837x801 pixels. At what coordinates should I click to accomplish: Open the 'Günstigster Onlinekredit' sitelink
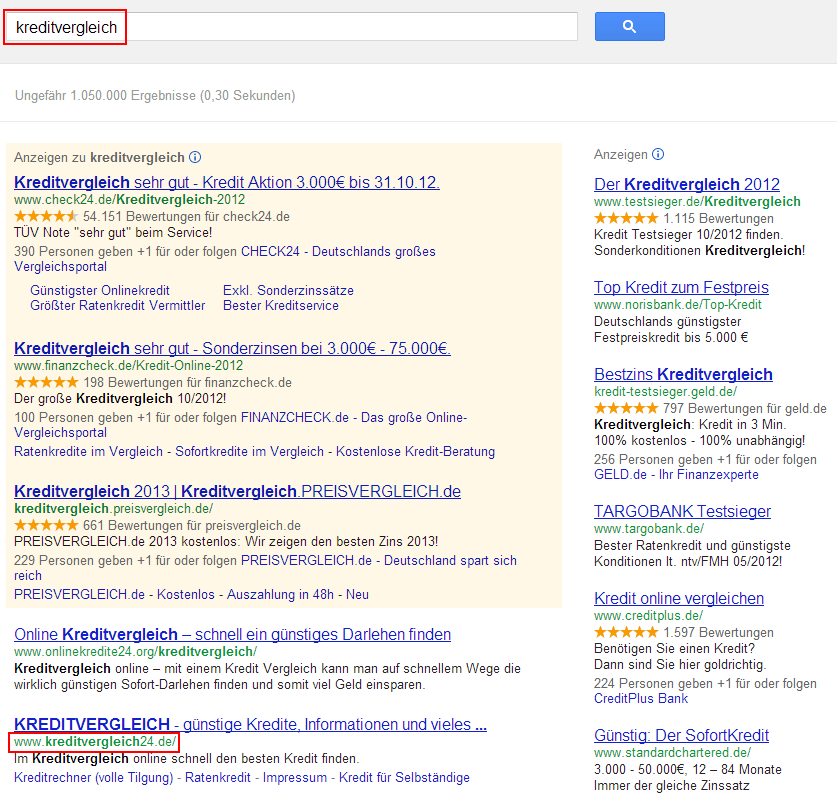100,290
